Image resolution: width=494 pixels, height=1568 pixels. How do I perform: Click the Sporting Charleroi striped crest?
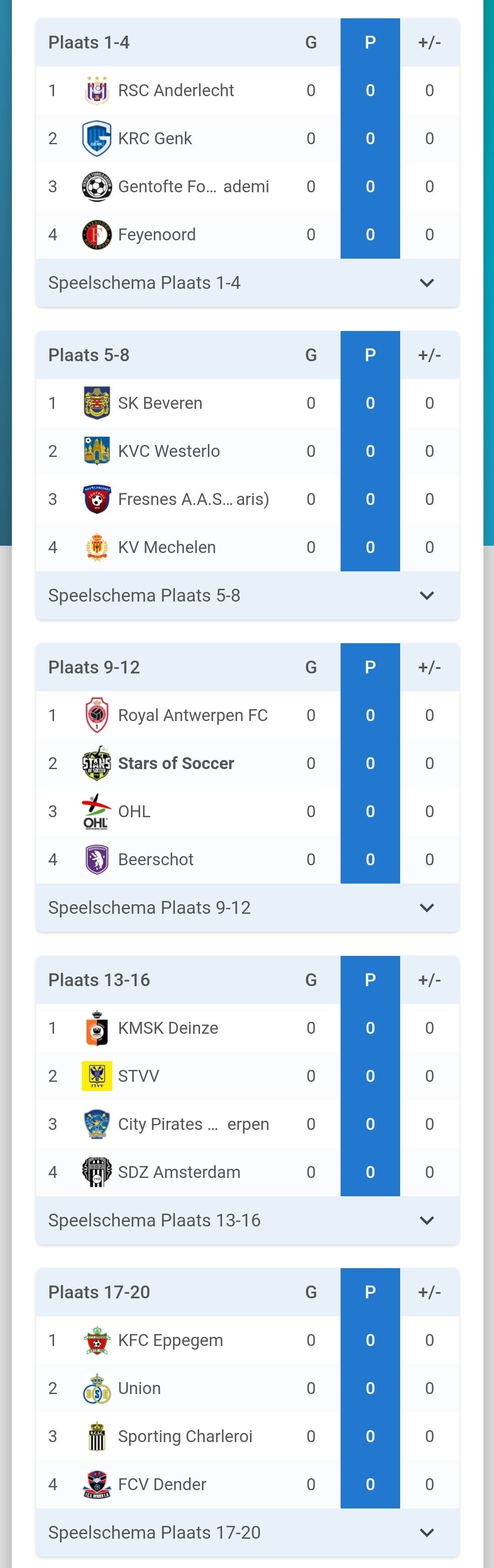97,1437
